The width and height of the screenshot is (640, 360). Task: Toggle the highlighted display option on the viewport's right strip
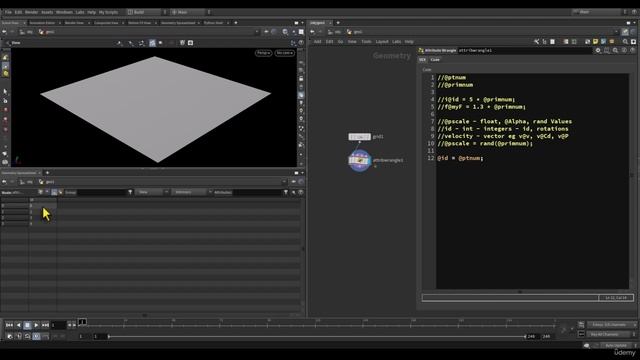301,95
